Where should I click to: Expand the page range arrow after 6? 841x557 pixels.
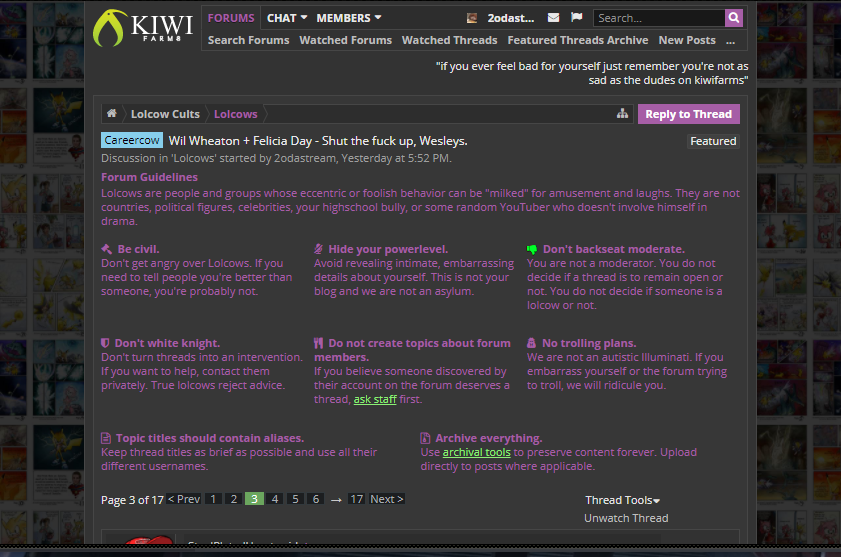336,500
